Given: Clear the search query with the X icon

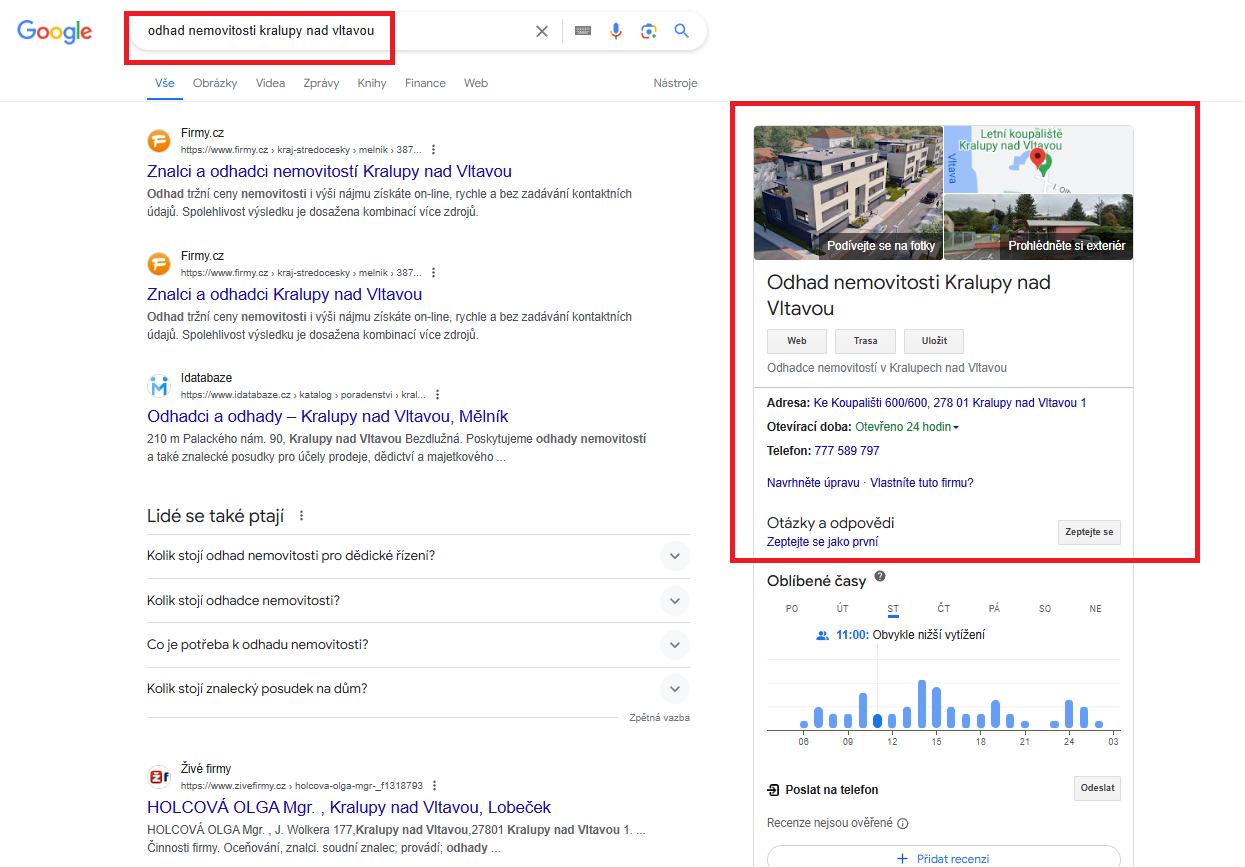Looking at the screenshot, I should click(x=542, y=31).
